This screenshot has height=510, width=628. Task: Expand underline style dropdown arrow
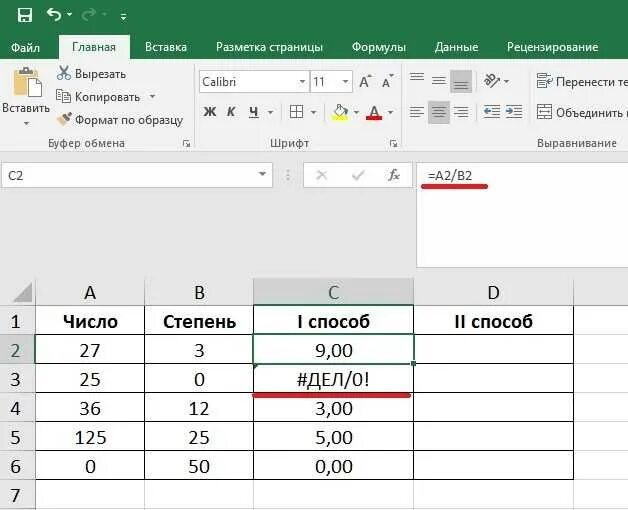tap(270, 112)
